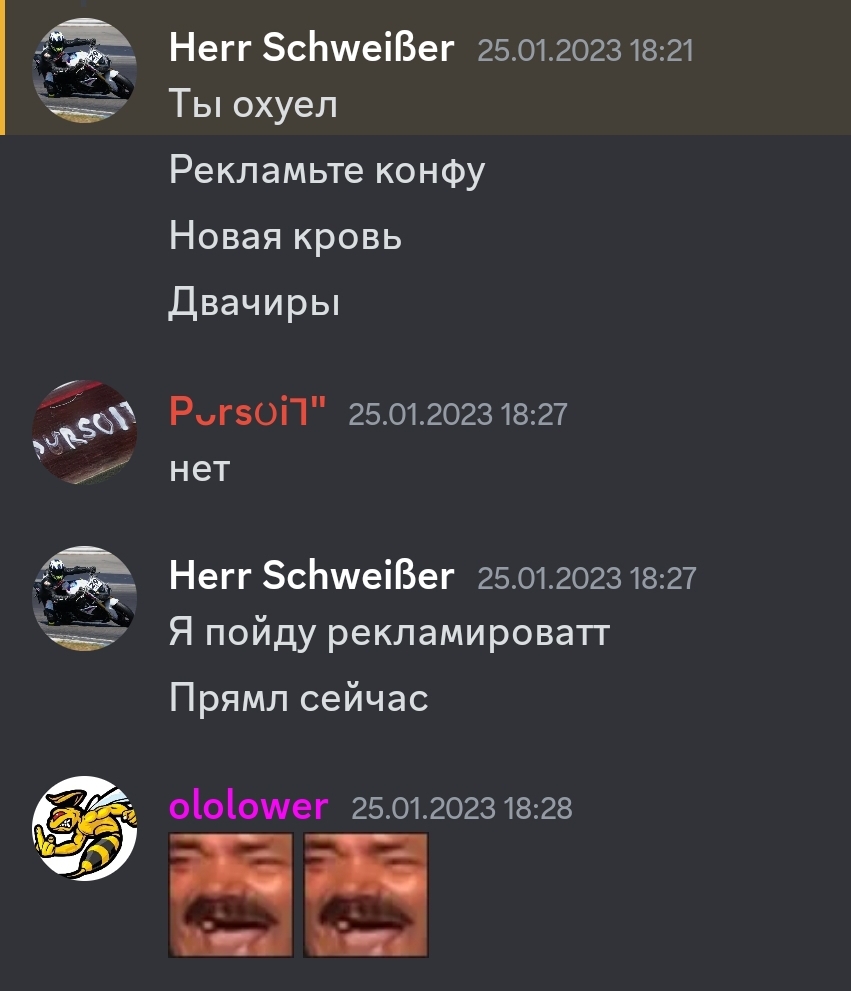Select the second laughing man emoji
Viewport: 851px width, 991px height.
coord(365,895)
